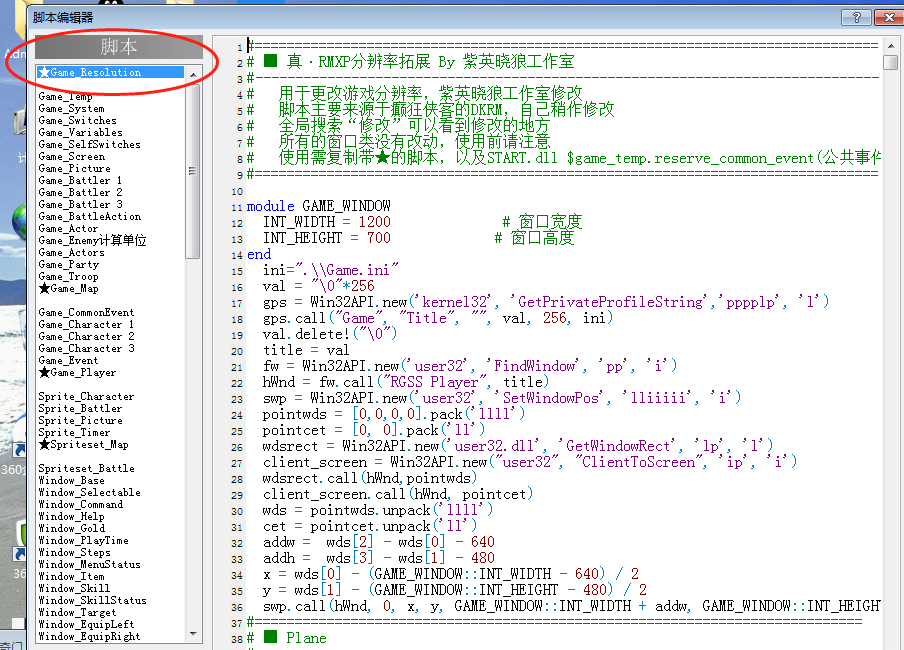Open the Game_Screen script
The height and width of the screenshot is (650, 904).
[x=71, y=157]
